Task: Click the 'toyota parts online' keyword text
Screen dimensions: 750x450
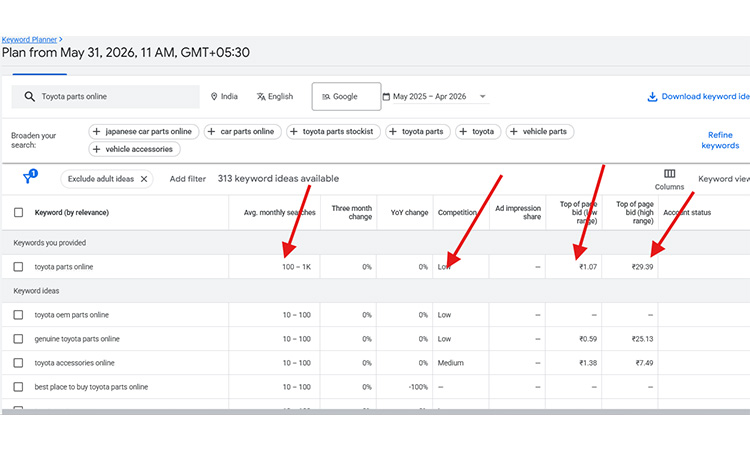Action: tap(64, 267)
